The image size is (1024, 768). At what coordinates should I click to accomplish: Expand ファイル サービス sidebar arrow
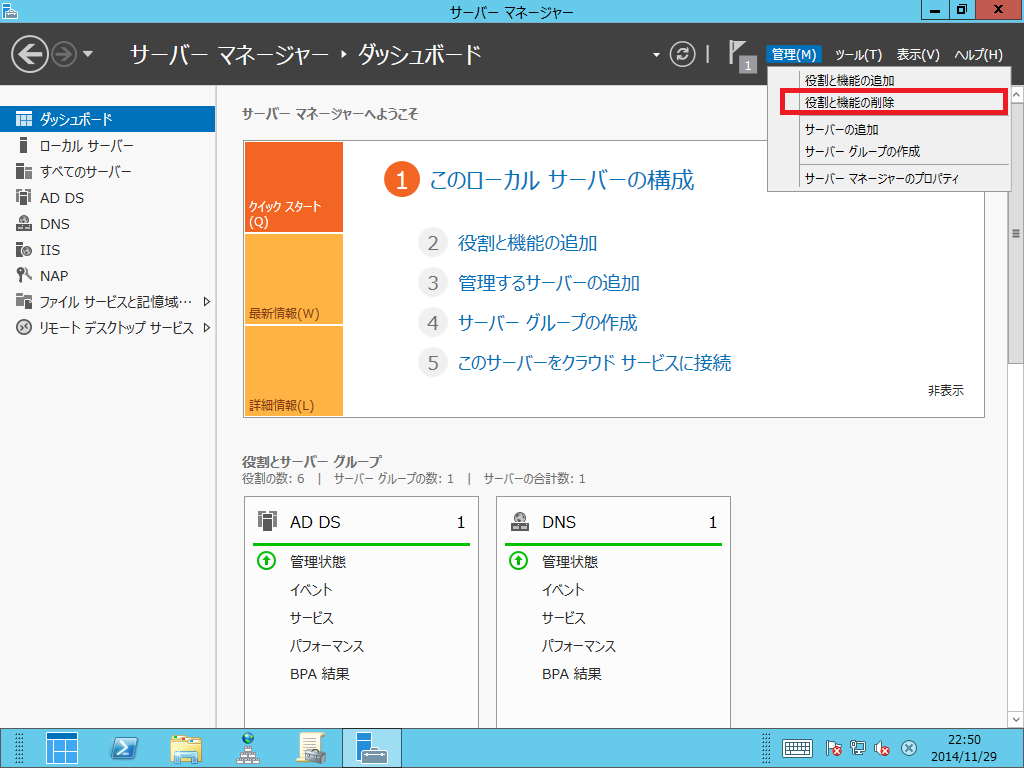(207, 302)
